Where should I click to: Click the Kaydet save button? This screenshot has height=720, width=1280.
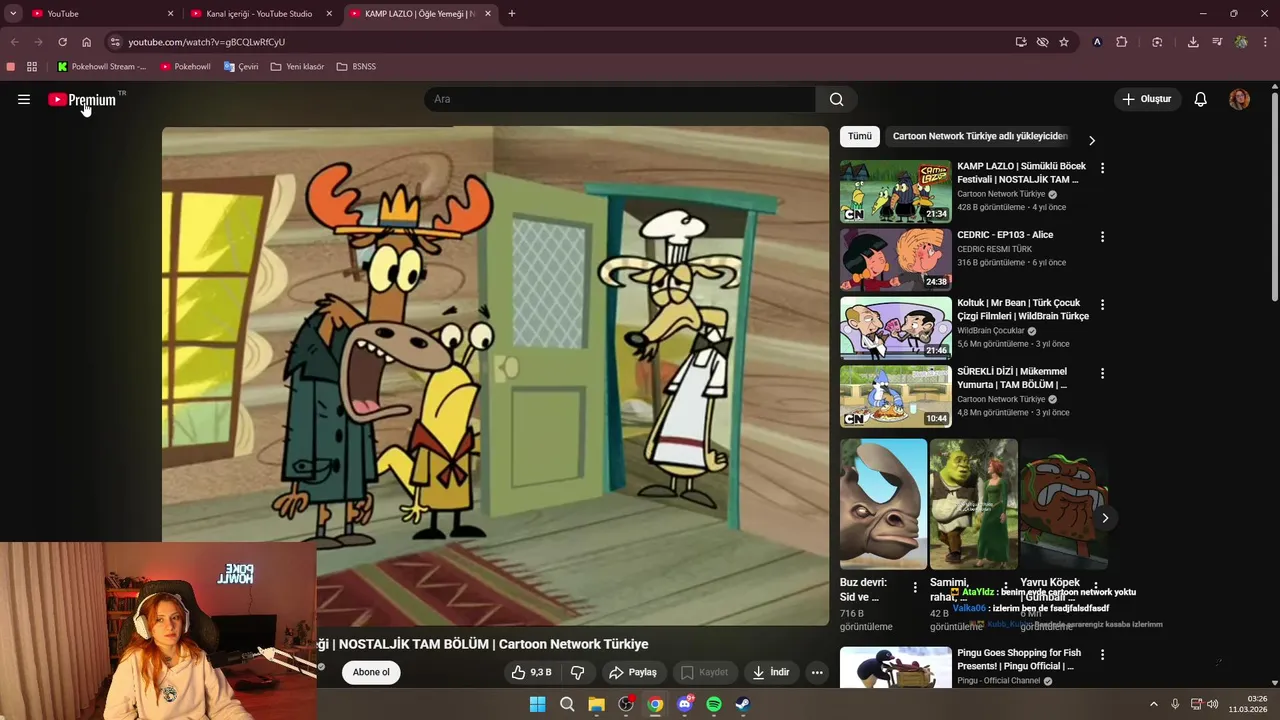coord(705,672)
